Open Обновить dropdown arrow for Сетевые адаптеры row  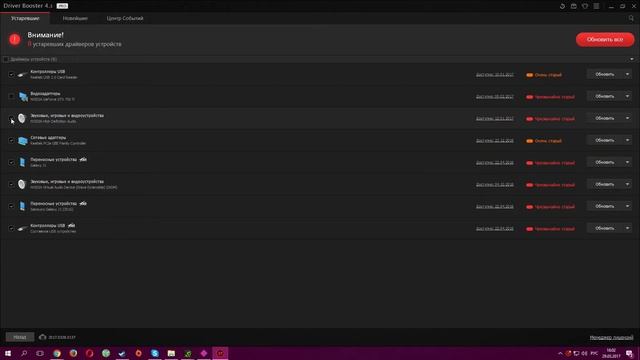pos(627,140)
